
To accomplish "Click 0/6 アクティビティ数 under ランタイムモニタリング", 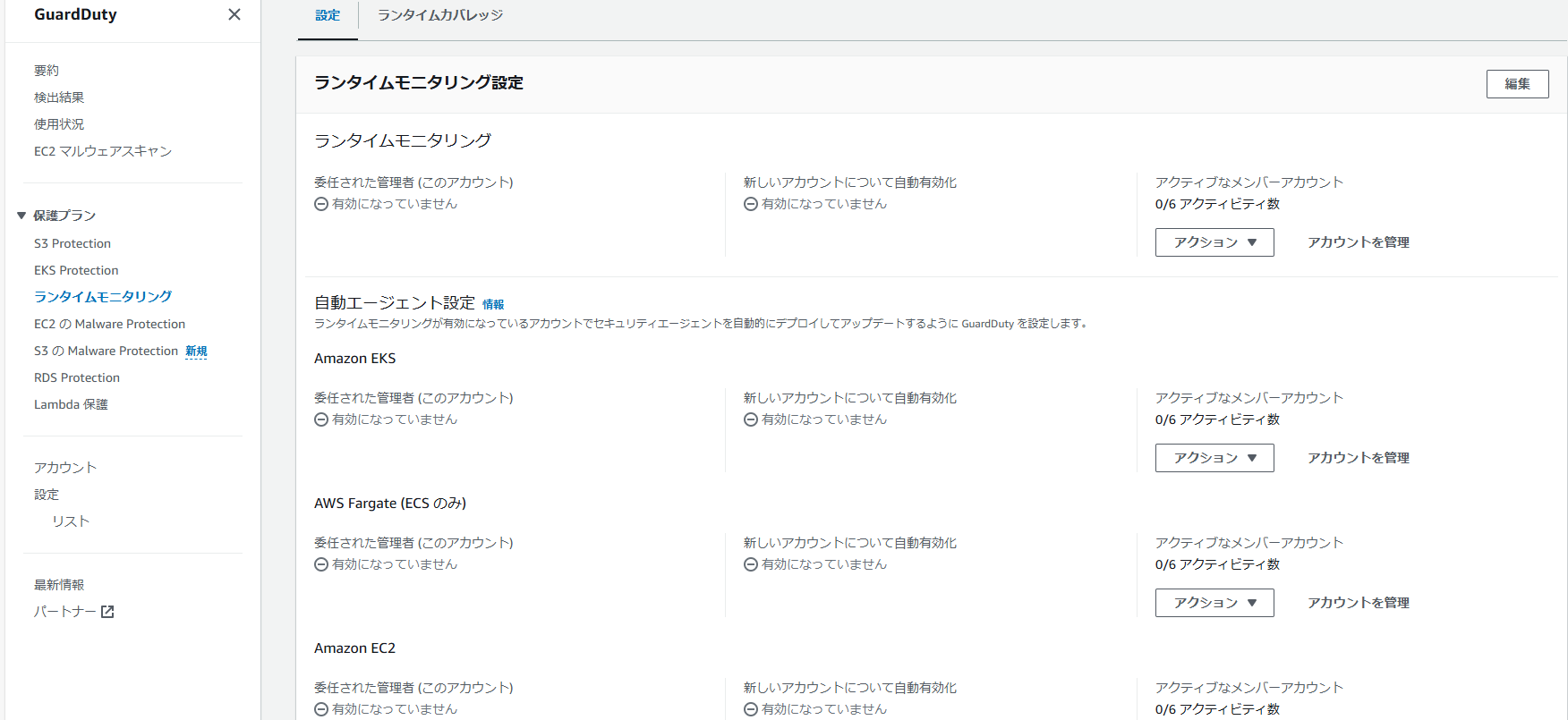I will [x=1217, y=204].
